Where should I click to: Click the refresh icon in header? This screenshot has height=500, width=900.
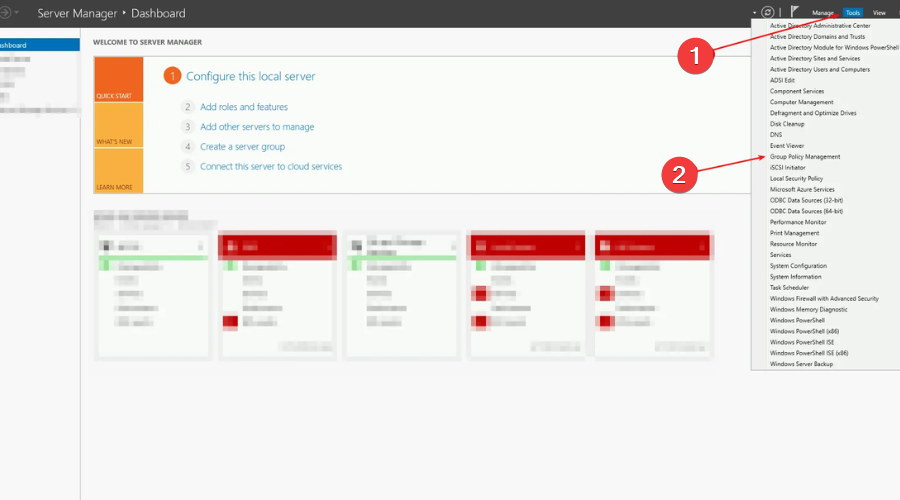click(767, 12)
